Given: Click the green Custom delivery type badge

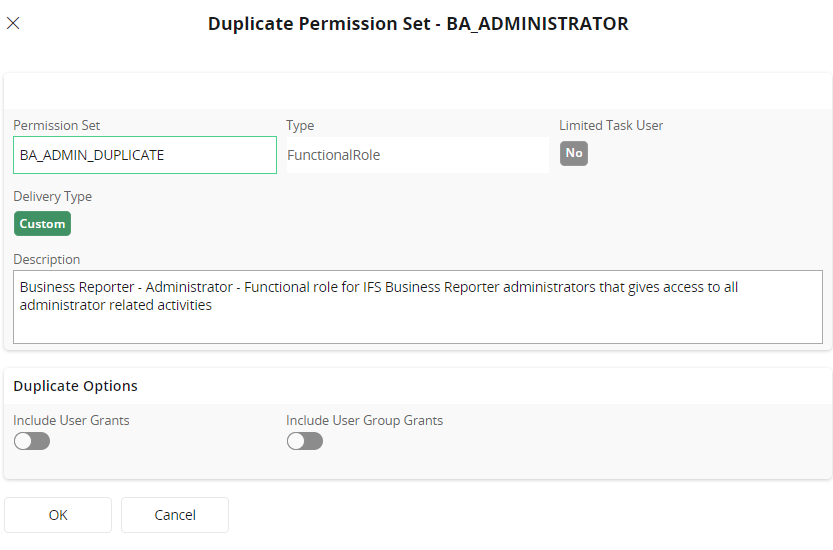Looking at the screenshot, I should tap(42, 224).
